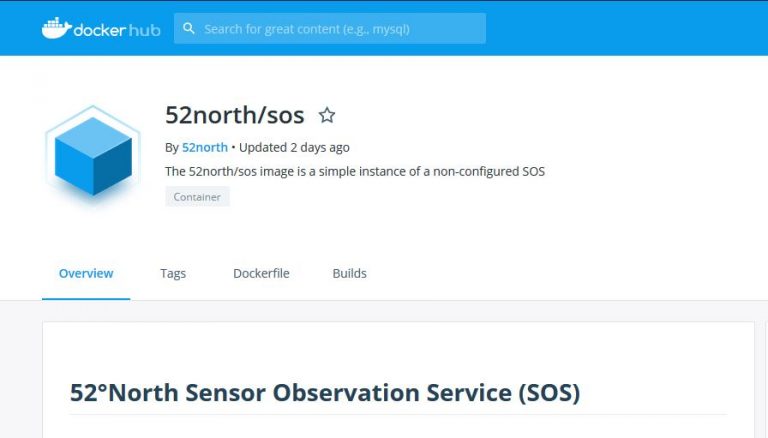Screen dimensions: 768x438
Task: Open the 52north publisher profile link
Action: click(x=204, y=147)
